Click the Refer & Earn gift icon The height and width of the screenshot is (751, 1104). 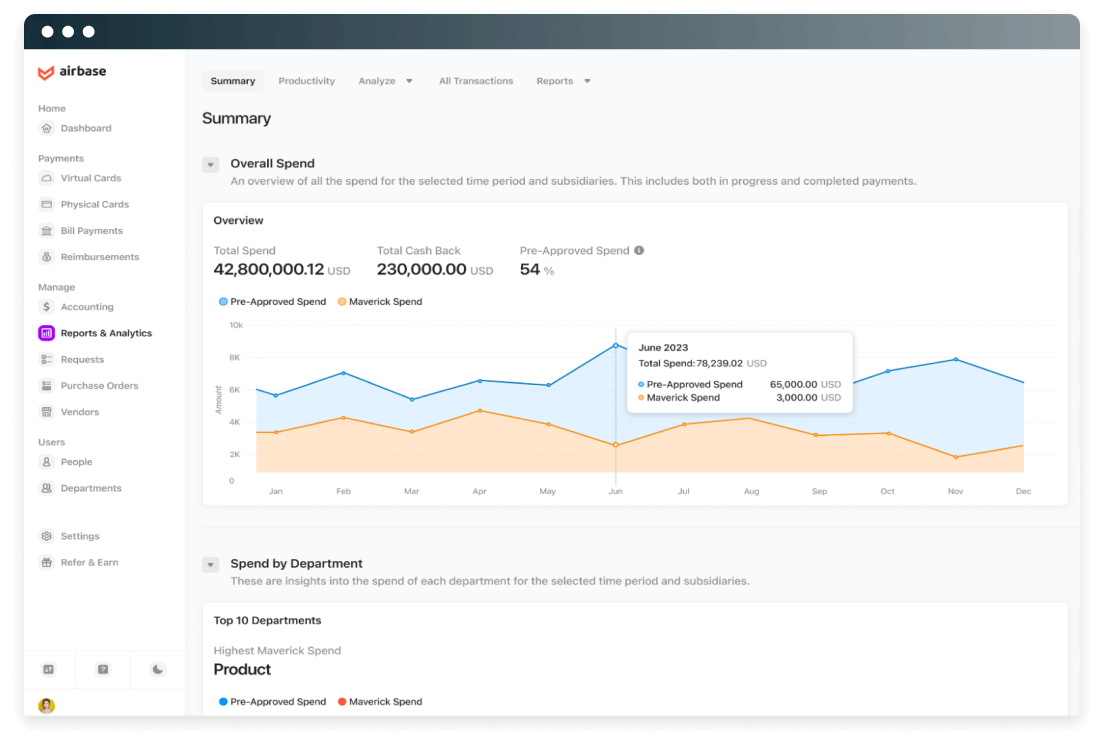(x=46, y=562)
